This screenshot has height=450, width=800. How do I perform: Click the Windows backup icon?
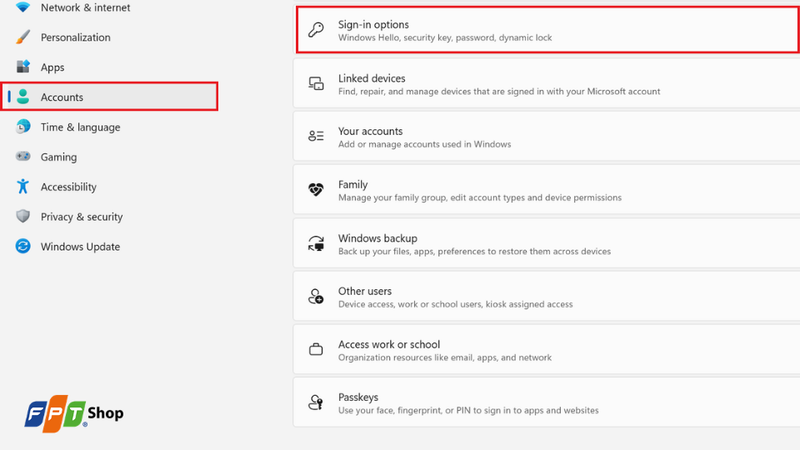(316, 243)
